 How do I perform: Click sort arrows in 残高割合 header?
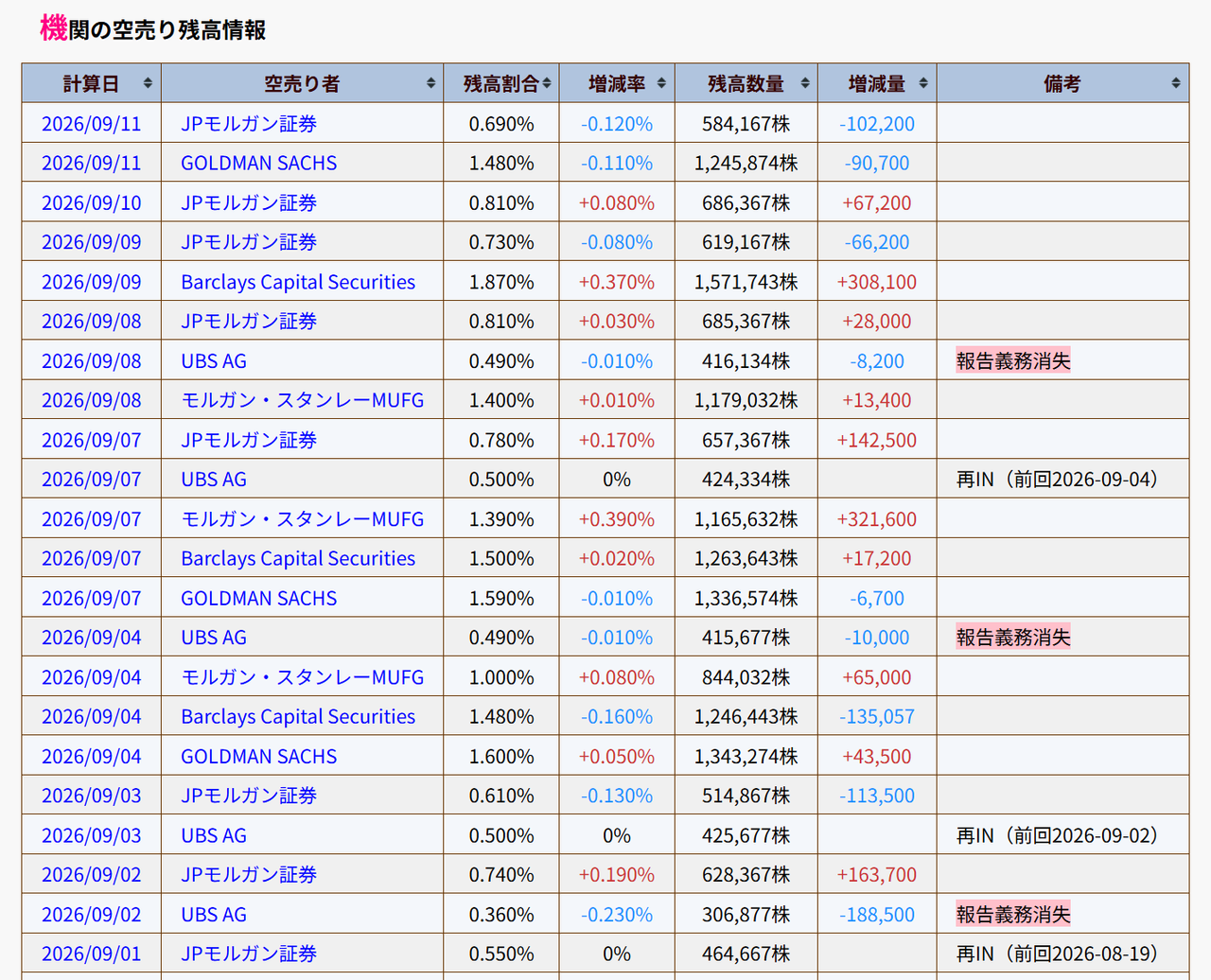pos(547,83)
